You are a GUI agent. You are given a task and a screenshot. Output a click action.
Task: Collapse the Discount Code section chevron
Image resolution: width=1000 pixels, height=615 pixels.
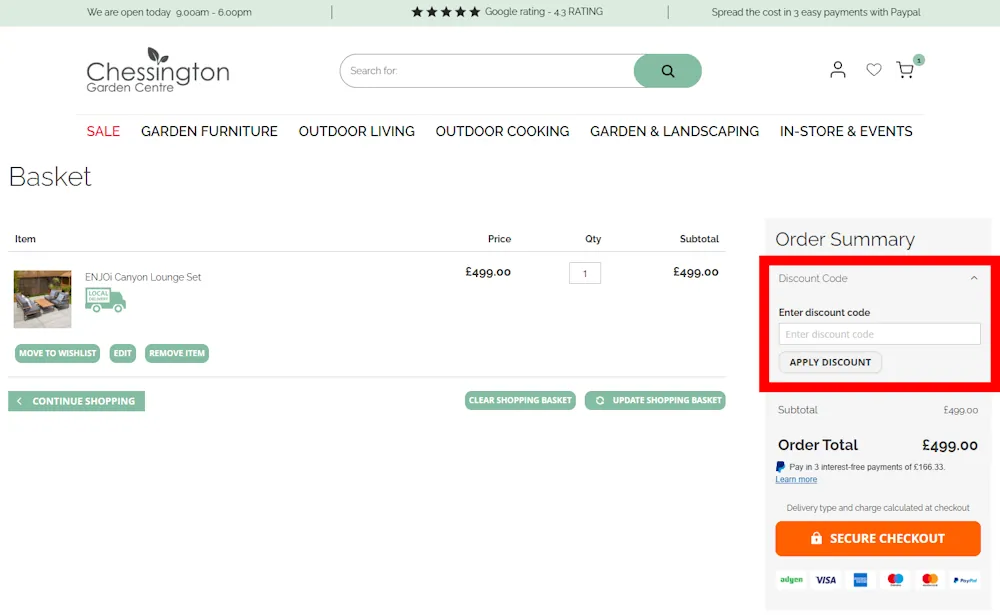tap(974, 278)
